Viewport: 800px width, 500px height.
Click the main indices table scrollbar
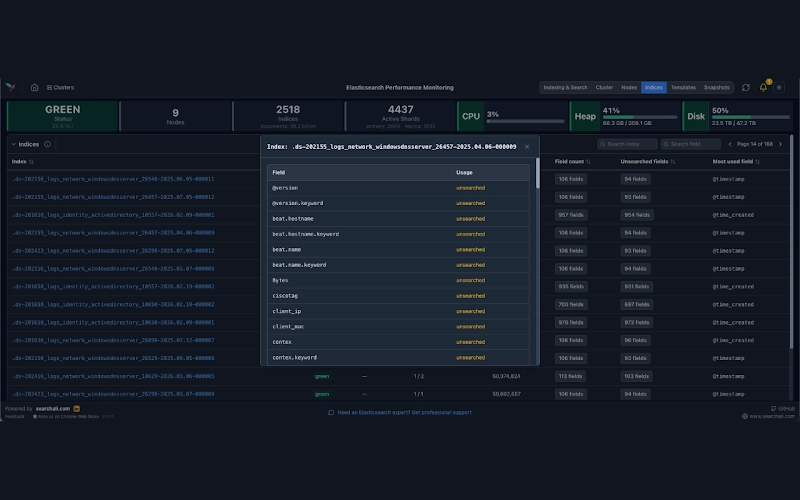[x=791, y=242]
